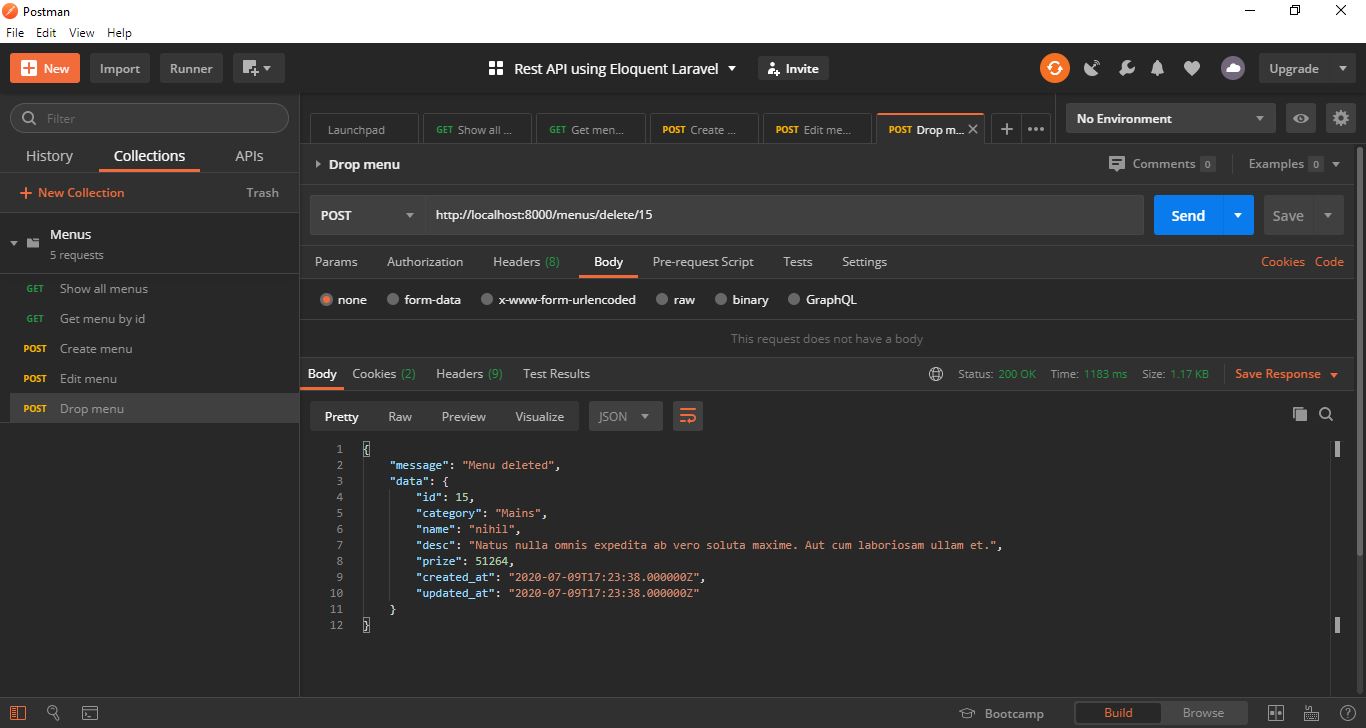
Task: Click the request URL field
Action: tap(784, 215)
